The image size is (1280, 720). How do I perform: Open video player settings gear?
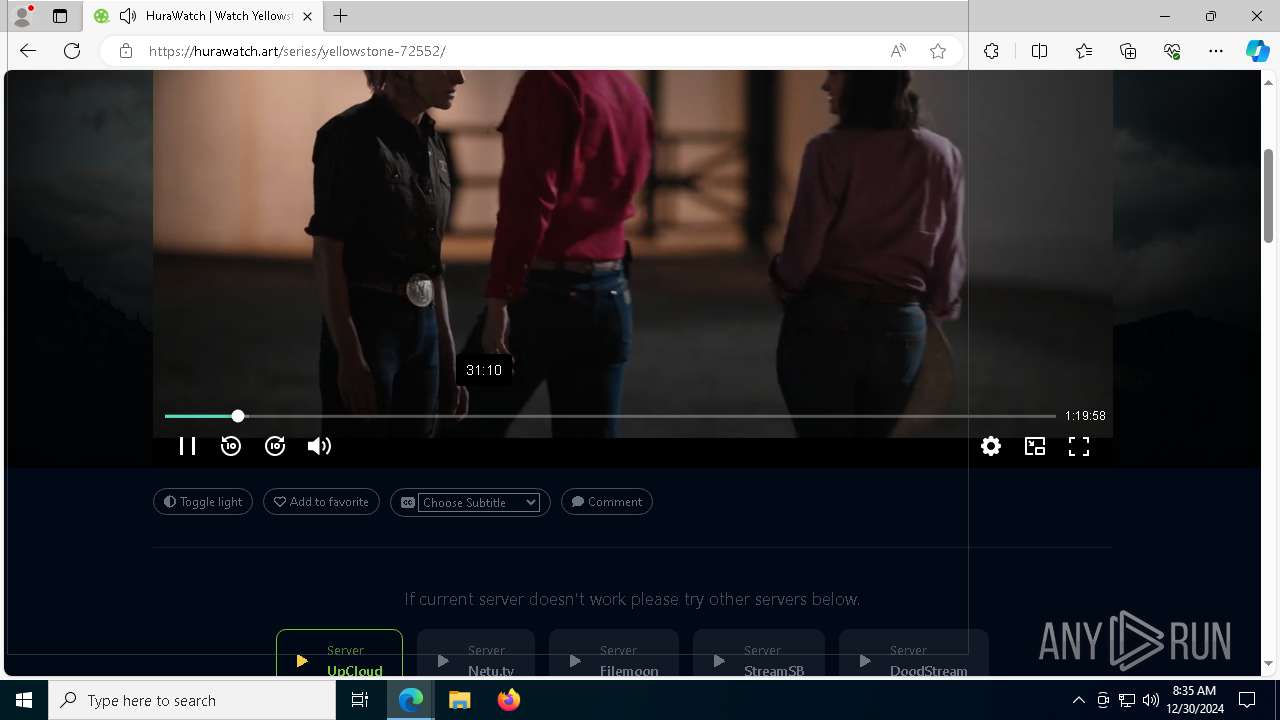point(991,446)
